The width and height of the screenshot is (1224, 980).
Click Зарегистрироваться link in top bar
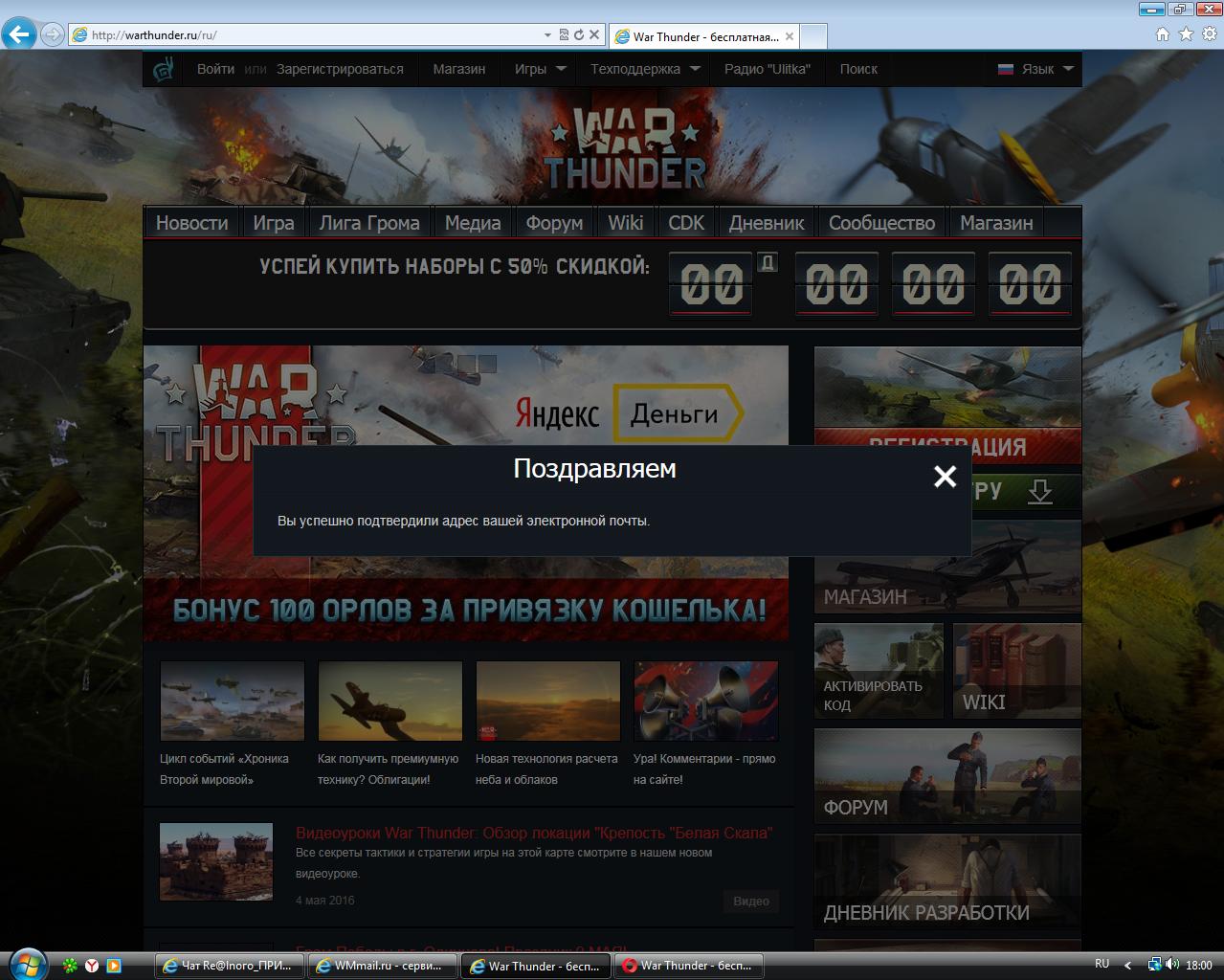tap(340, 69)
